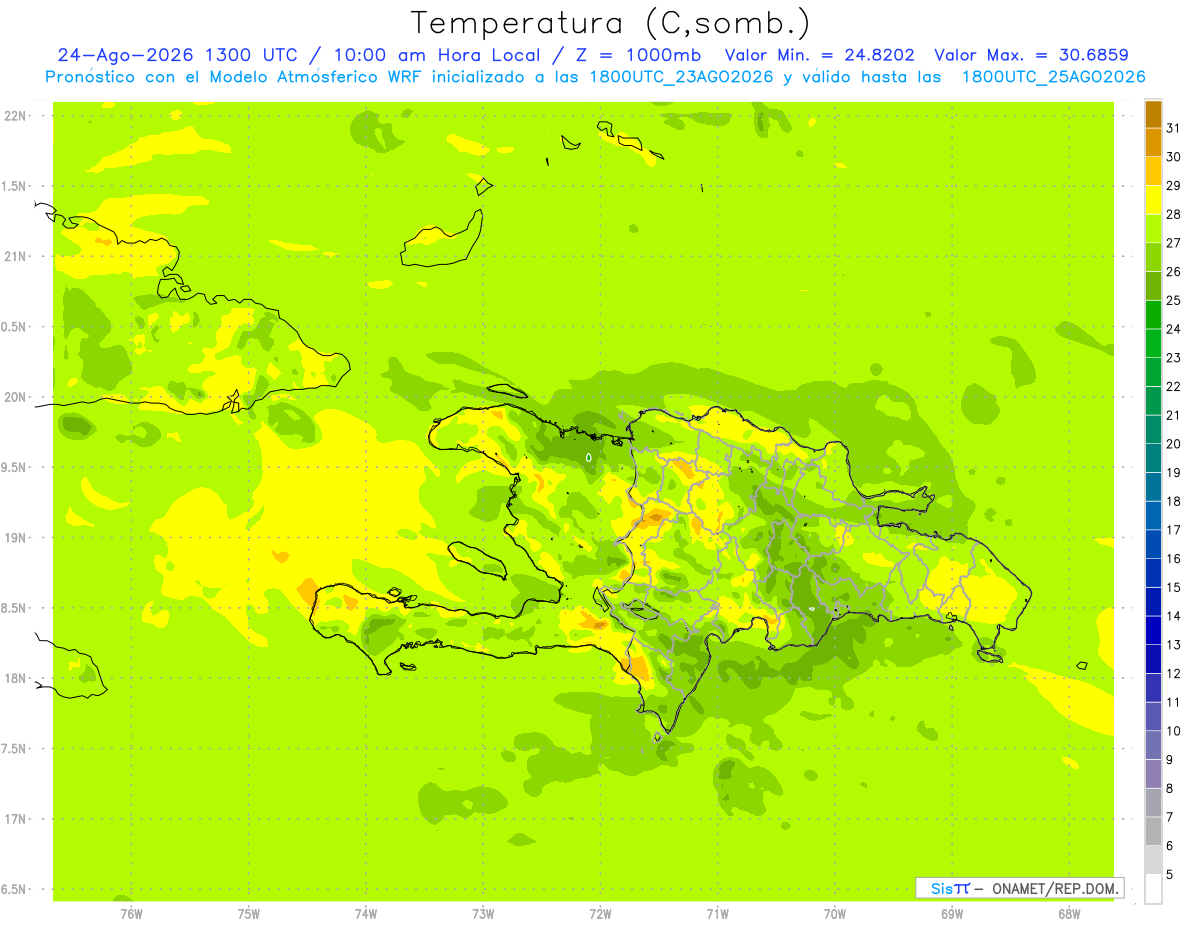Viewport: 1200px width, 927px height.
Task: Click the '74W' longitude label
Action: [x=366, y=913]
